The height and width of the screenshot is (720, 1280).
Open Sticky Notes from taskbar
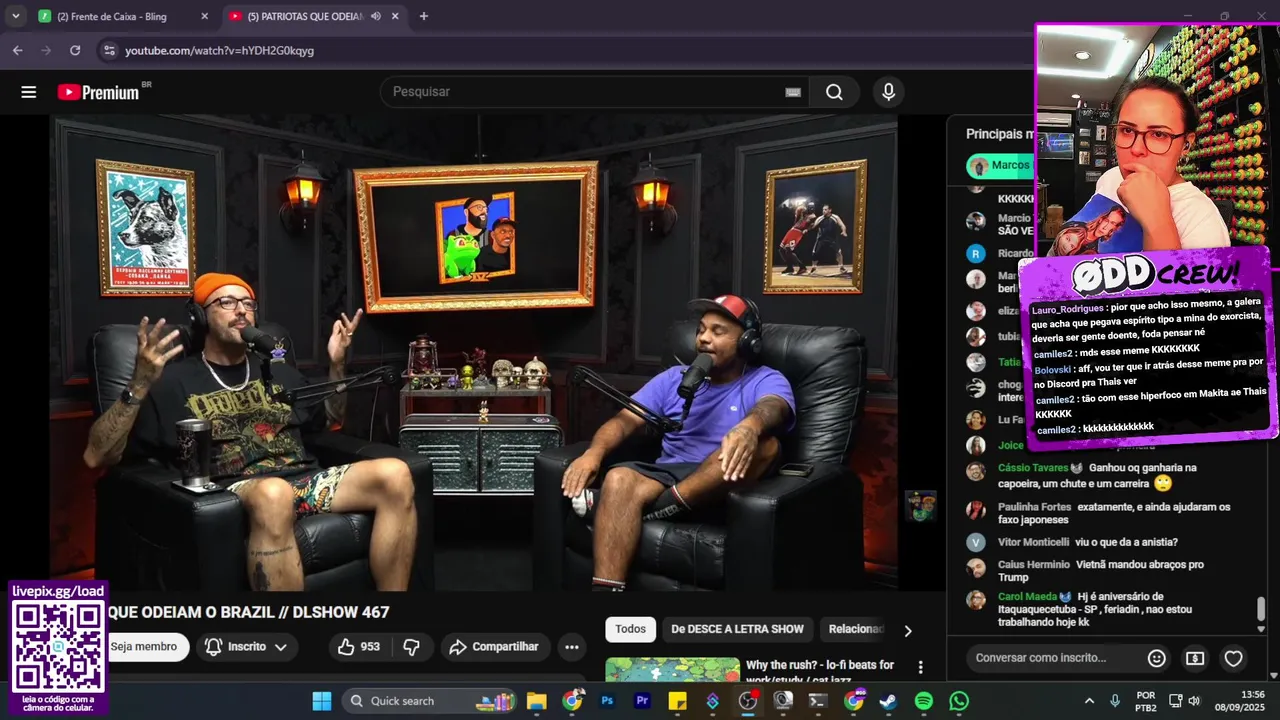[677, 701]
